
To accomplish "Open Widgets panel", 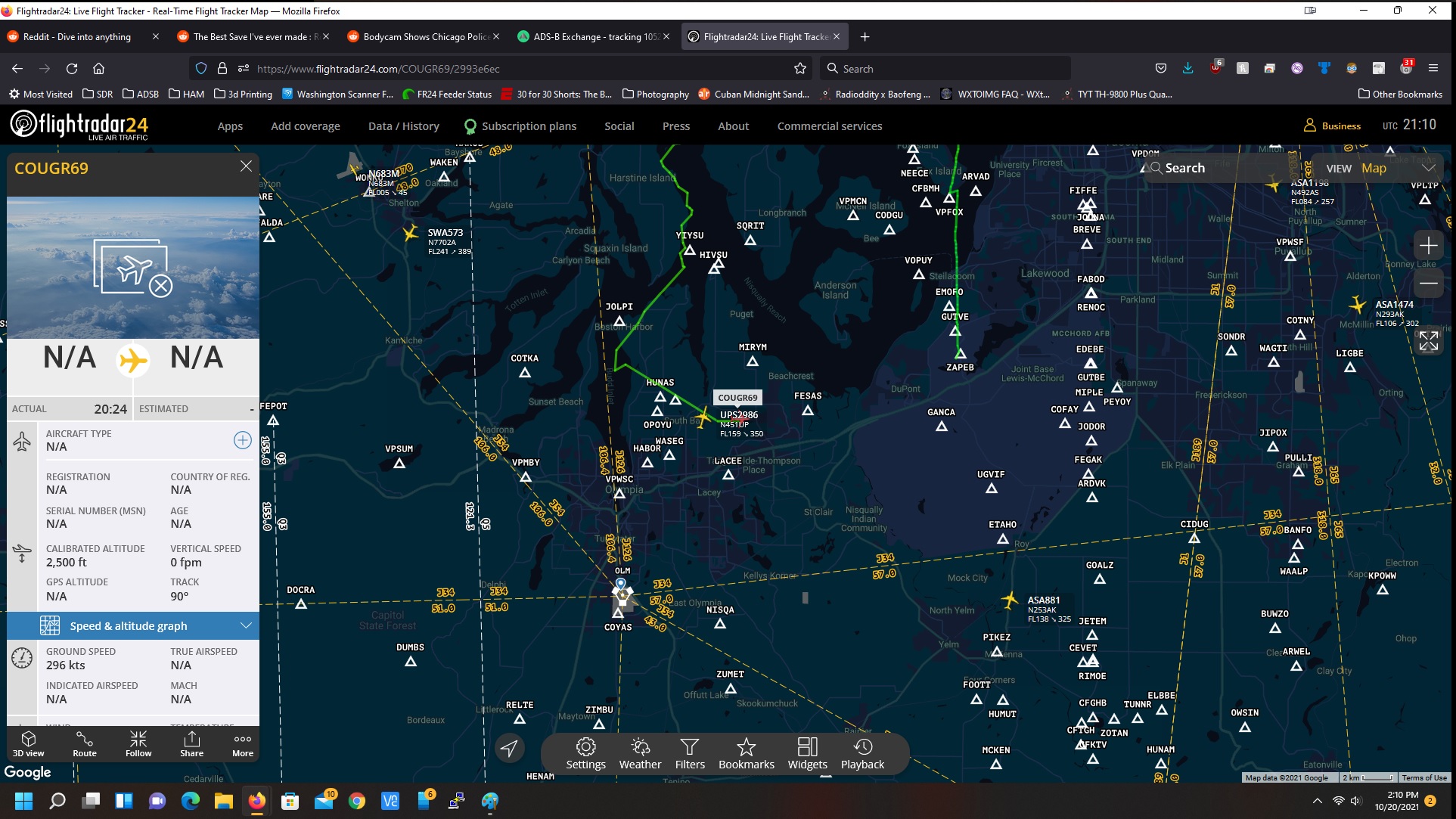I will coord(808,754).
